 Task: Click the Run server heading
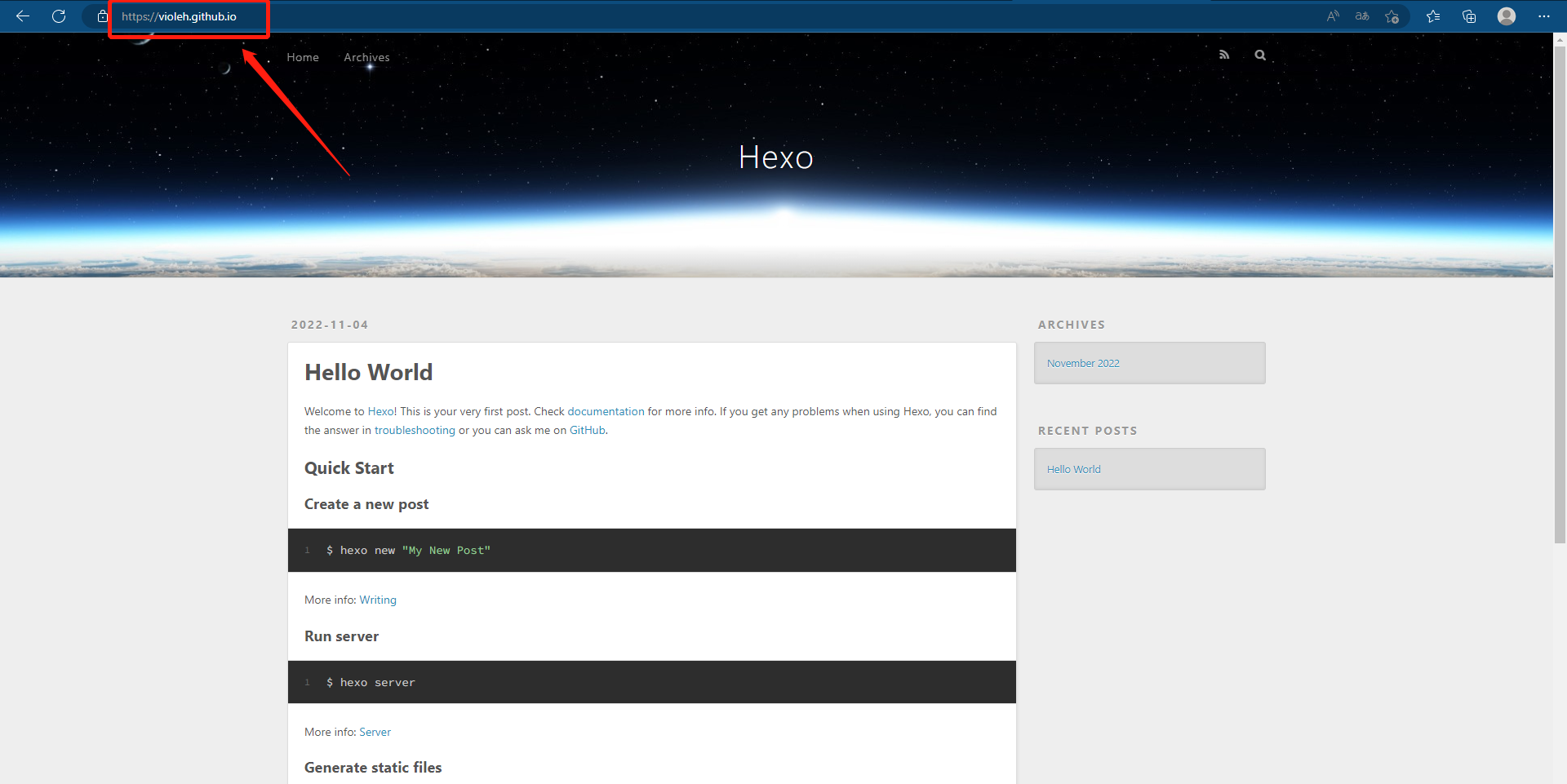pos(341,636)
